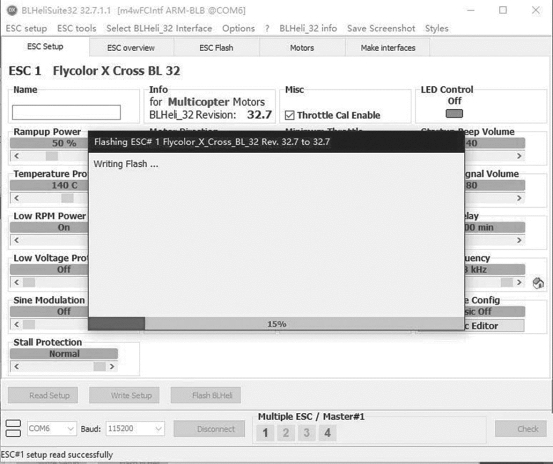The image size is (553, 464).
Task: Click the Read Setup button
Action: (x=43, y=395)
